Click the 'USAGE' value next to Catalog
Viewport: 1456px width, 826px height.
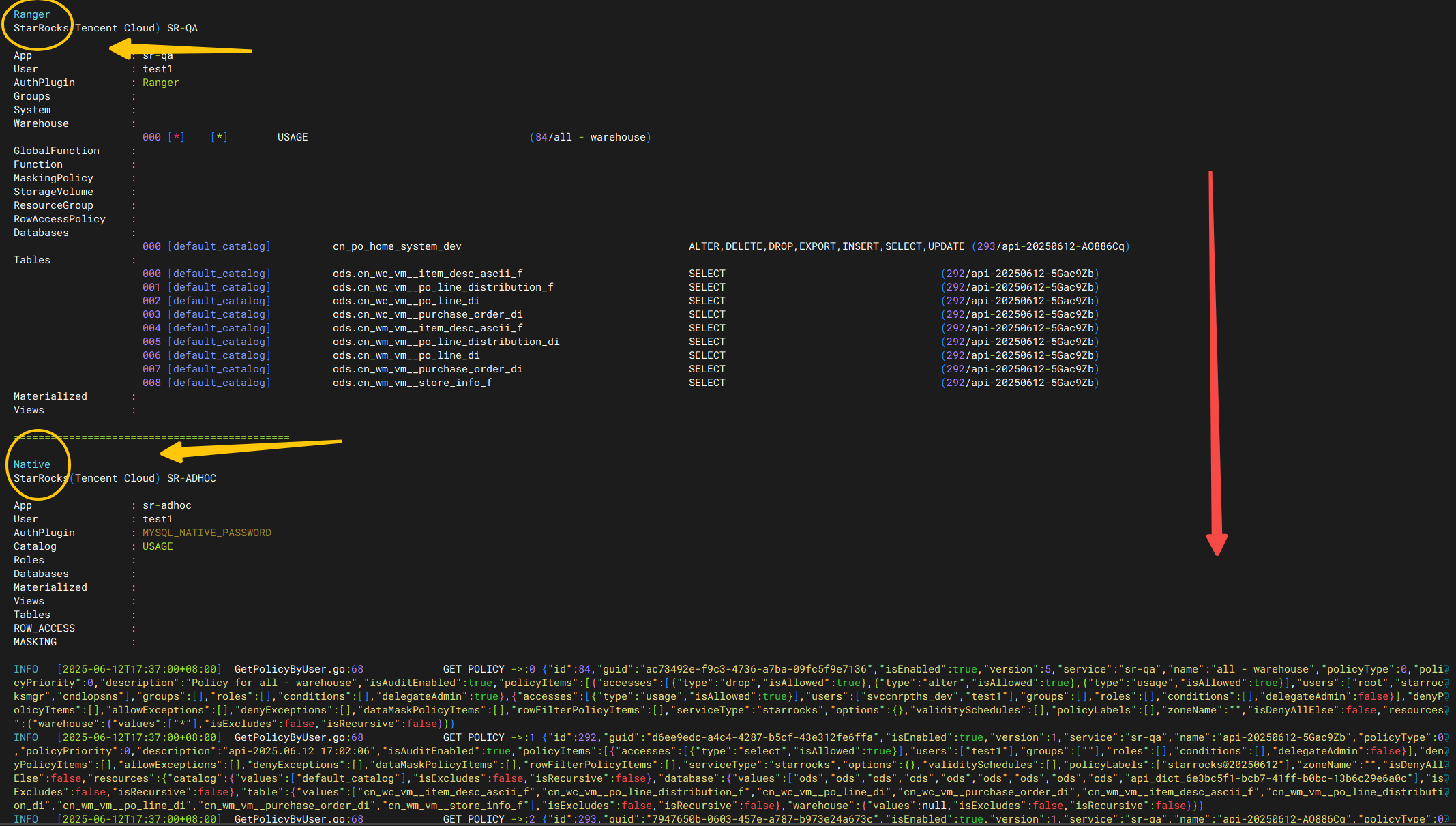click(x=158, y=546)
